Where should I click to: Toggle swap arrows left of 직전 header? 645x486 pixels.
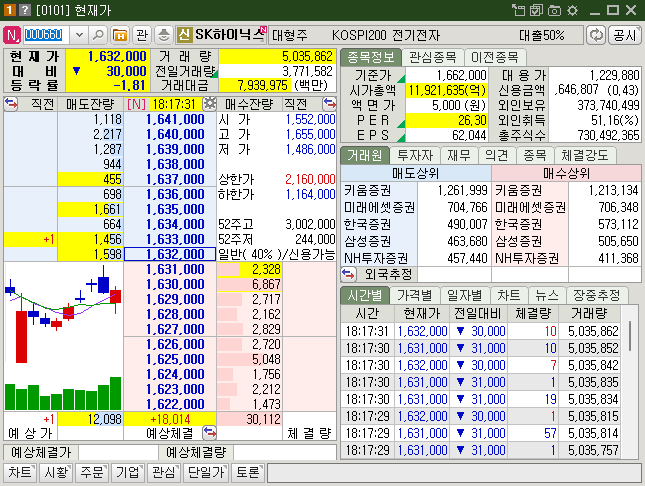click(x=11, y=104)
